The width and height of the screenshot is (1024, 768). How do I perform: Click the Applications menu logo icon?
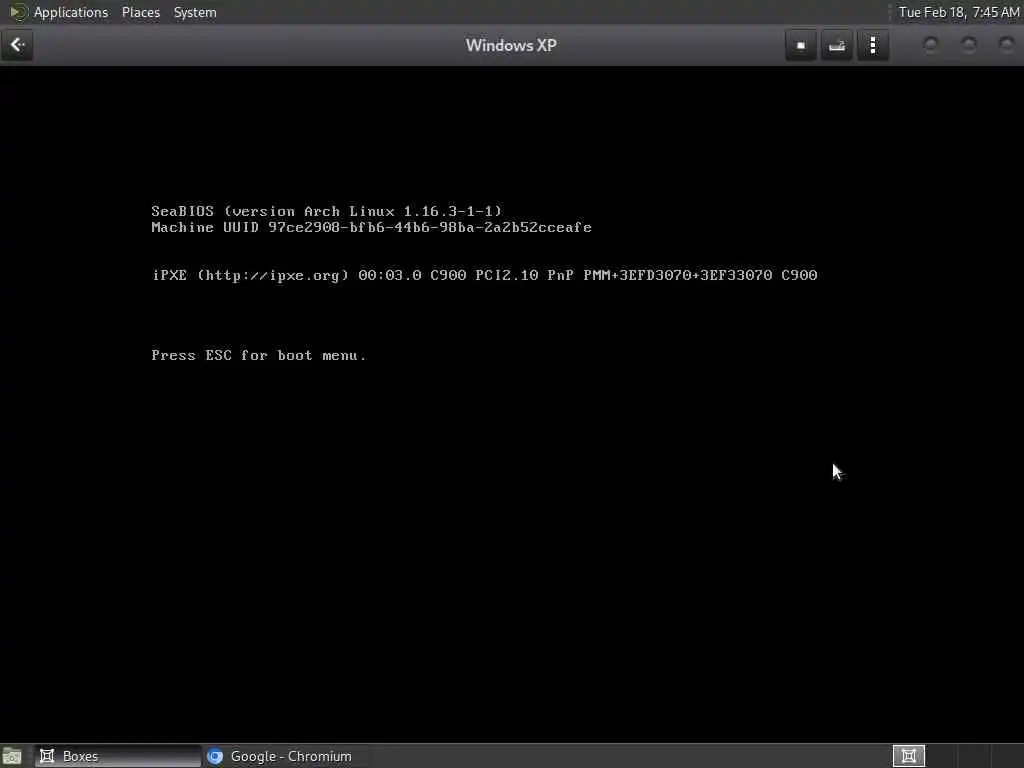18,12
